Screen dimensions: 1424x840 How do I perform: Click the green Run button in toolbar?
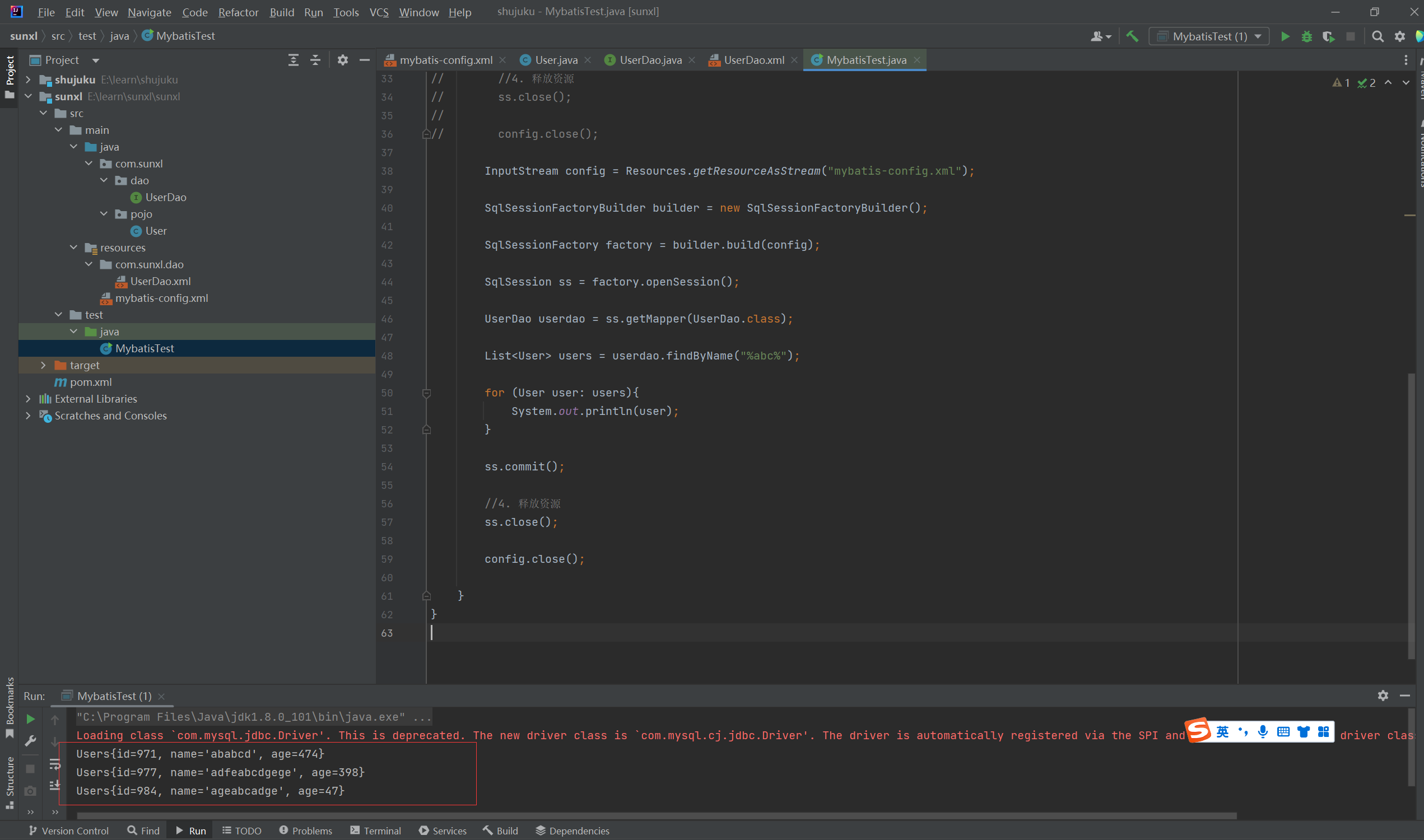click(x=1285, y=37)
